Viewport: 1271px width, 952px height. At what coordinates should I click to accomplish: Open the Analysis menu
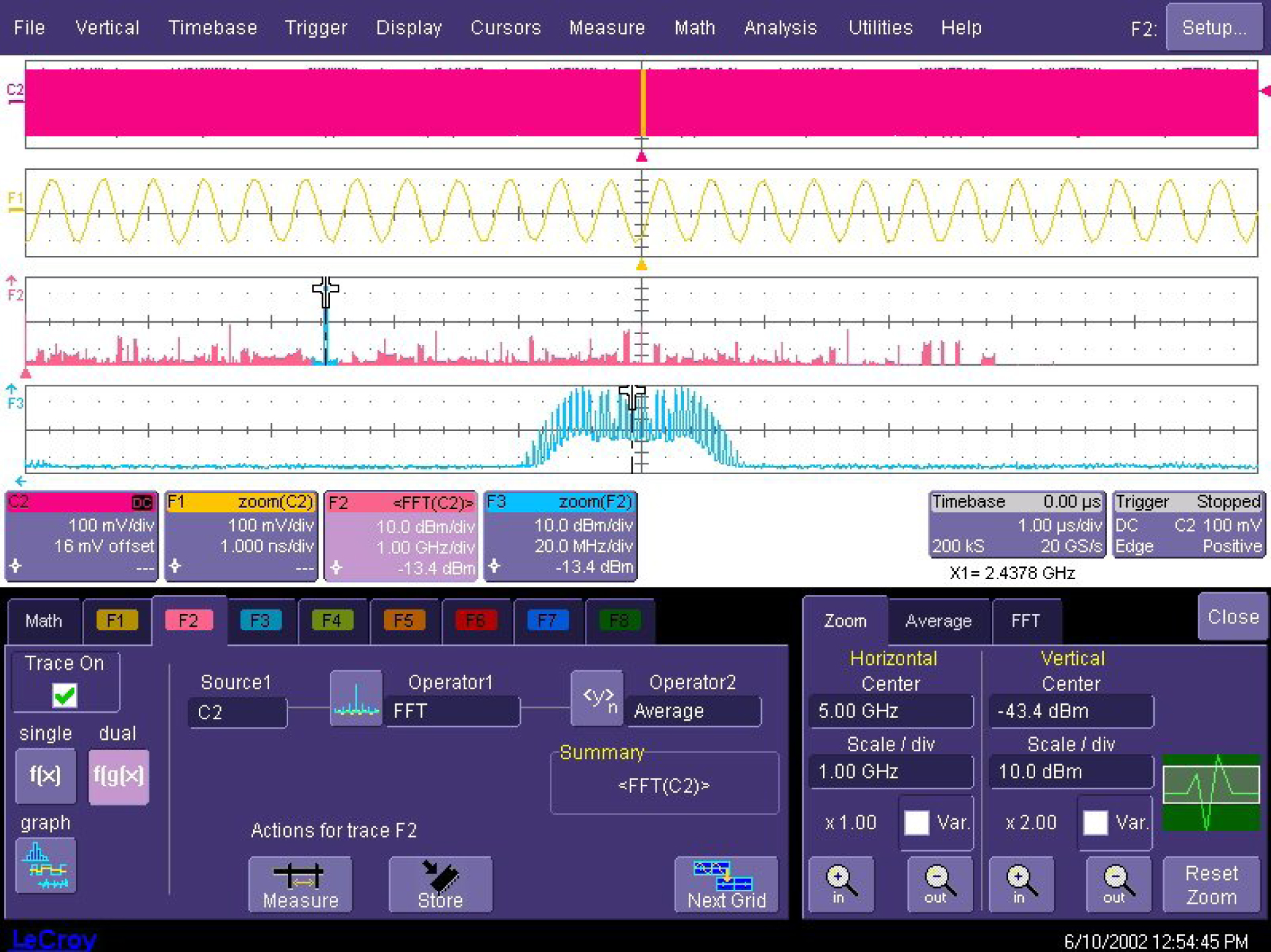click(x=781, y=28)
